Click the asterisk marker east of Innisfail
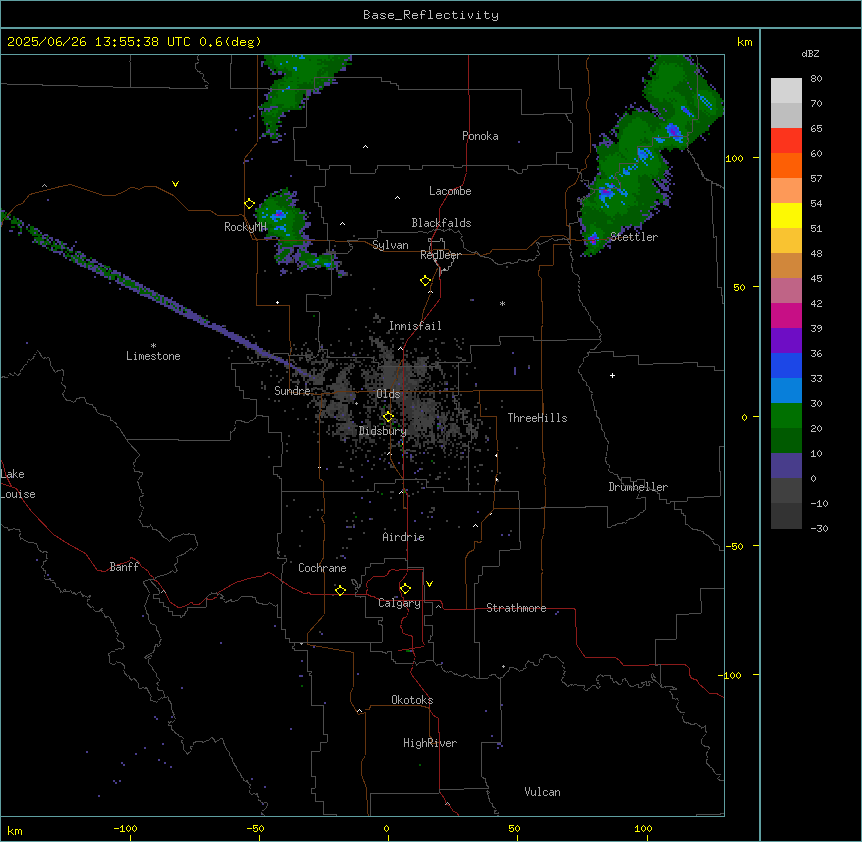Image resolution: width=862 pixels, height=842 pixels. (x=502, y=303)
